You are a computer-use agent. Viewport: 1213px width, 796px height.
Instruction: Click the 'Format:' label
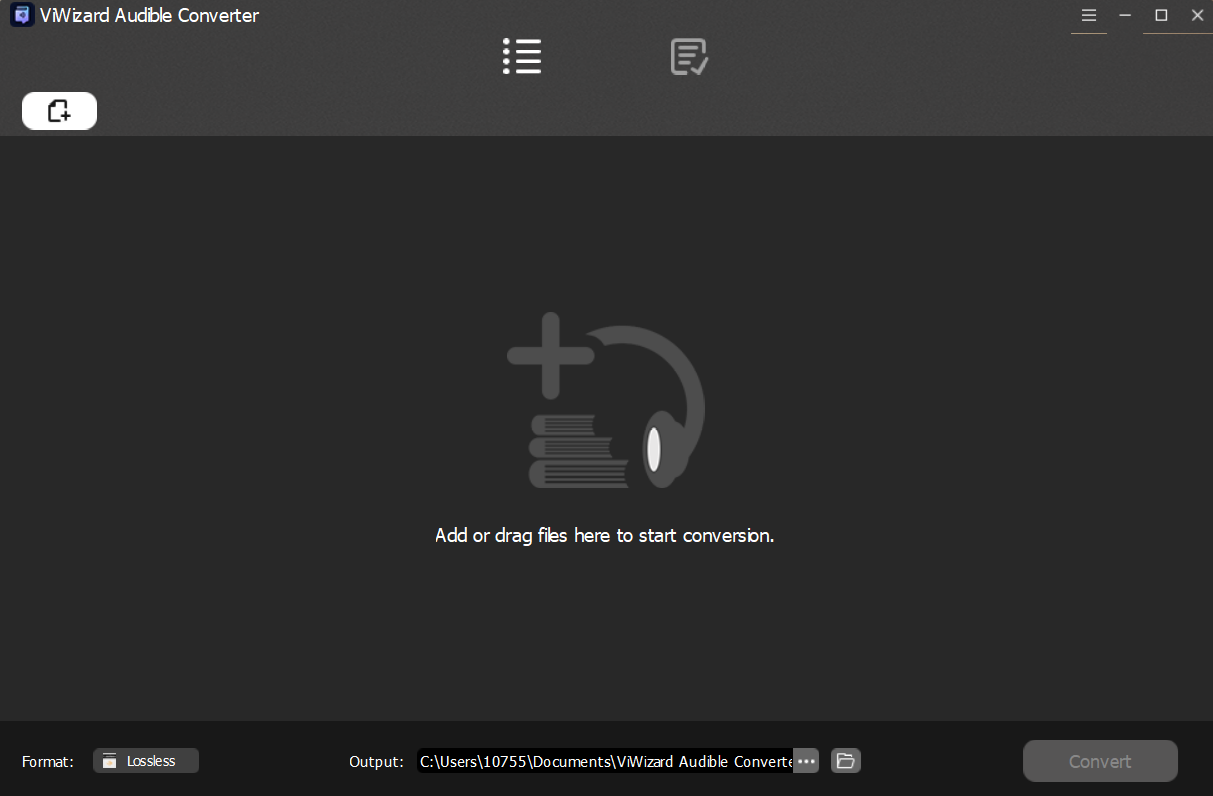tap(48, 762)
